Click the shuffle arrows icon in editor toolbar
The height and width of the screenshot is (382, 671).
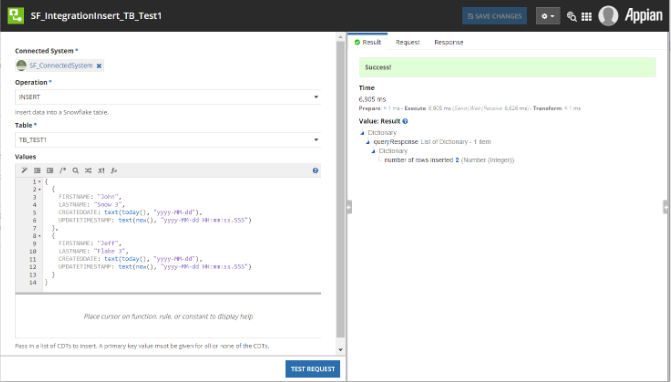pos(88,170)
